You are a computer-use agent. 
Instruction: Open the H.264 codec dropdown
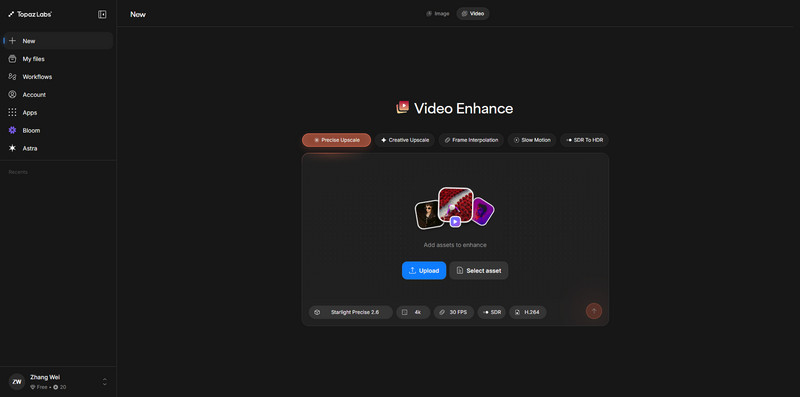pos(528,312)
